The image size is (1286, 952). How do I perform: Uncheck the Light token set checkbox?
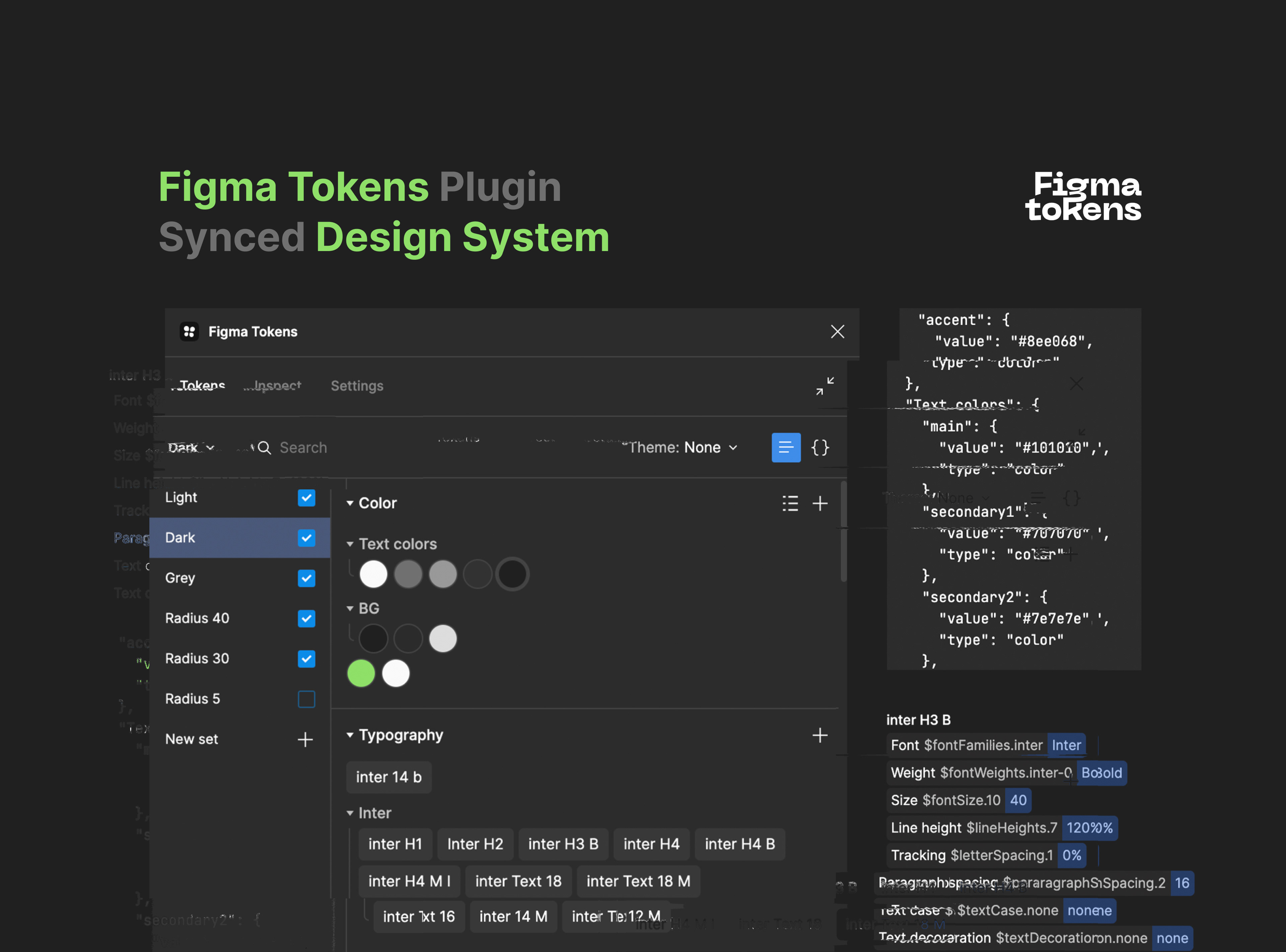(306, 497)
